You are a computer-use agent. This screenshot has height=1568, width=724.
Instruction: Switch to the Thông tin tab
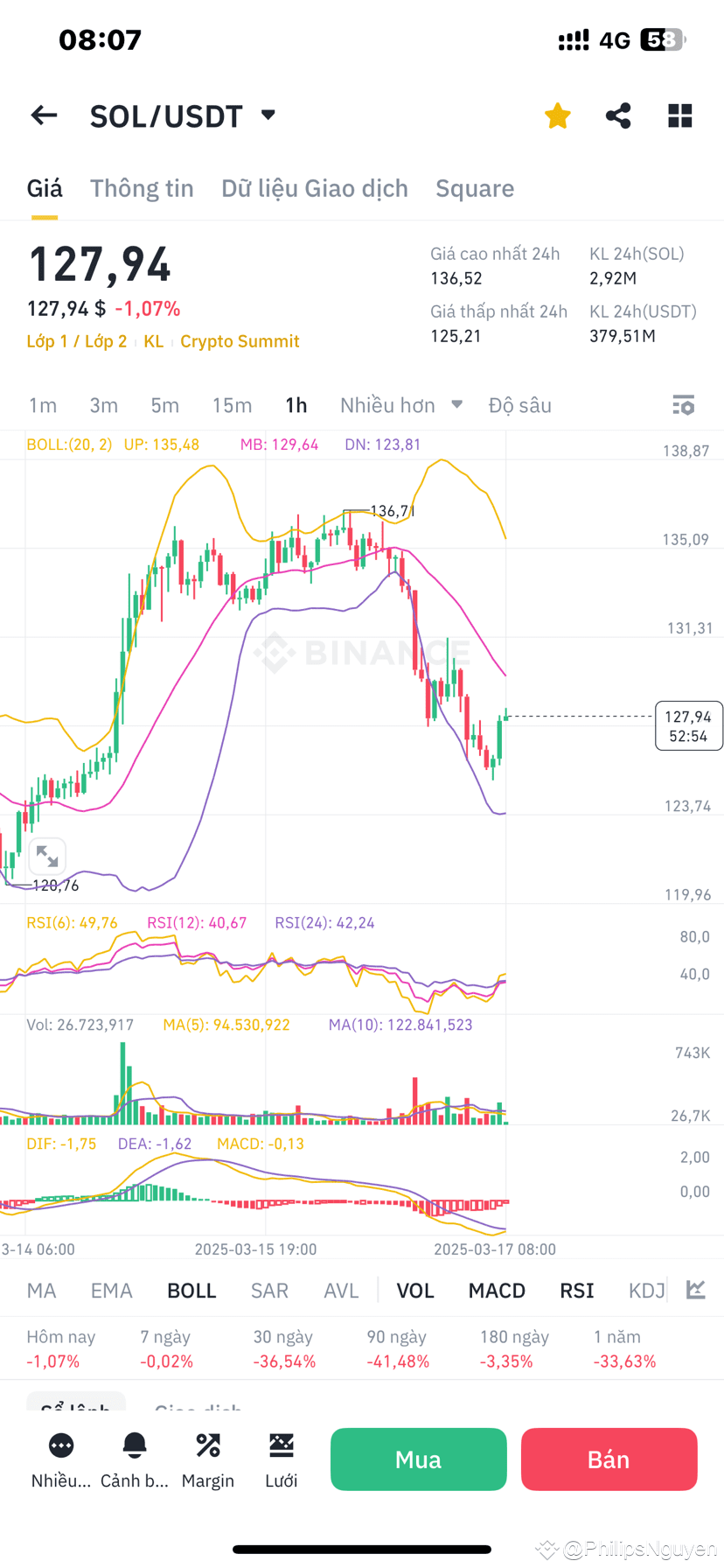coord(142,187)
